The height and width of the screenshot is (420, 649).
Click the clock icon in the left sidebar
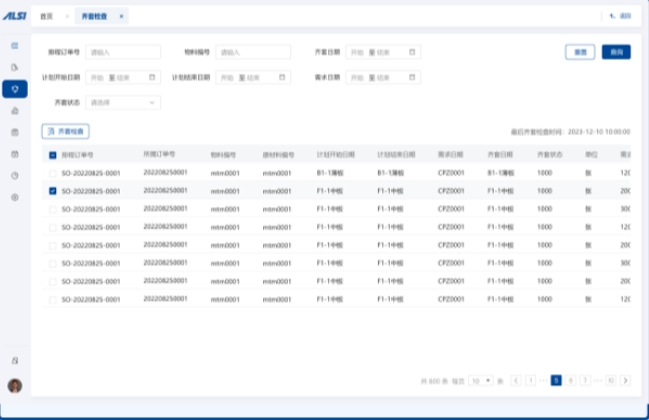(14, 175)
